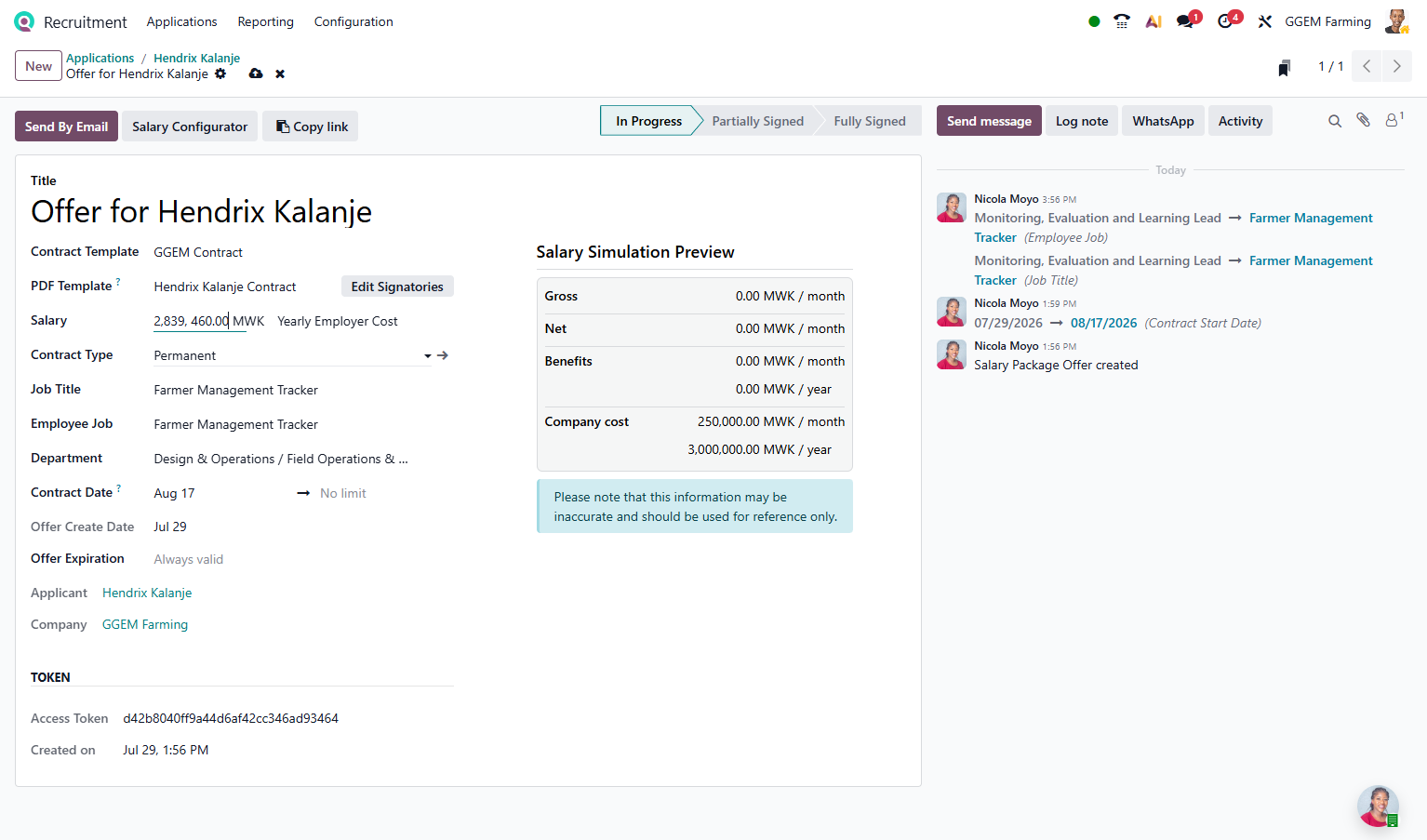Open the Reporting menu
The height and width of the screenshot is (840, 1427).
coord(265,21)
